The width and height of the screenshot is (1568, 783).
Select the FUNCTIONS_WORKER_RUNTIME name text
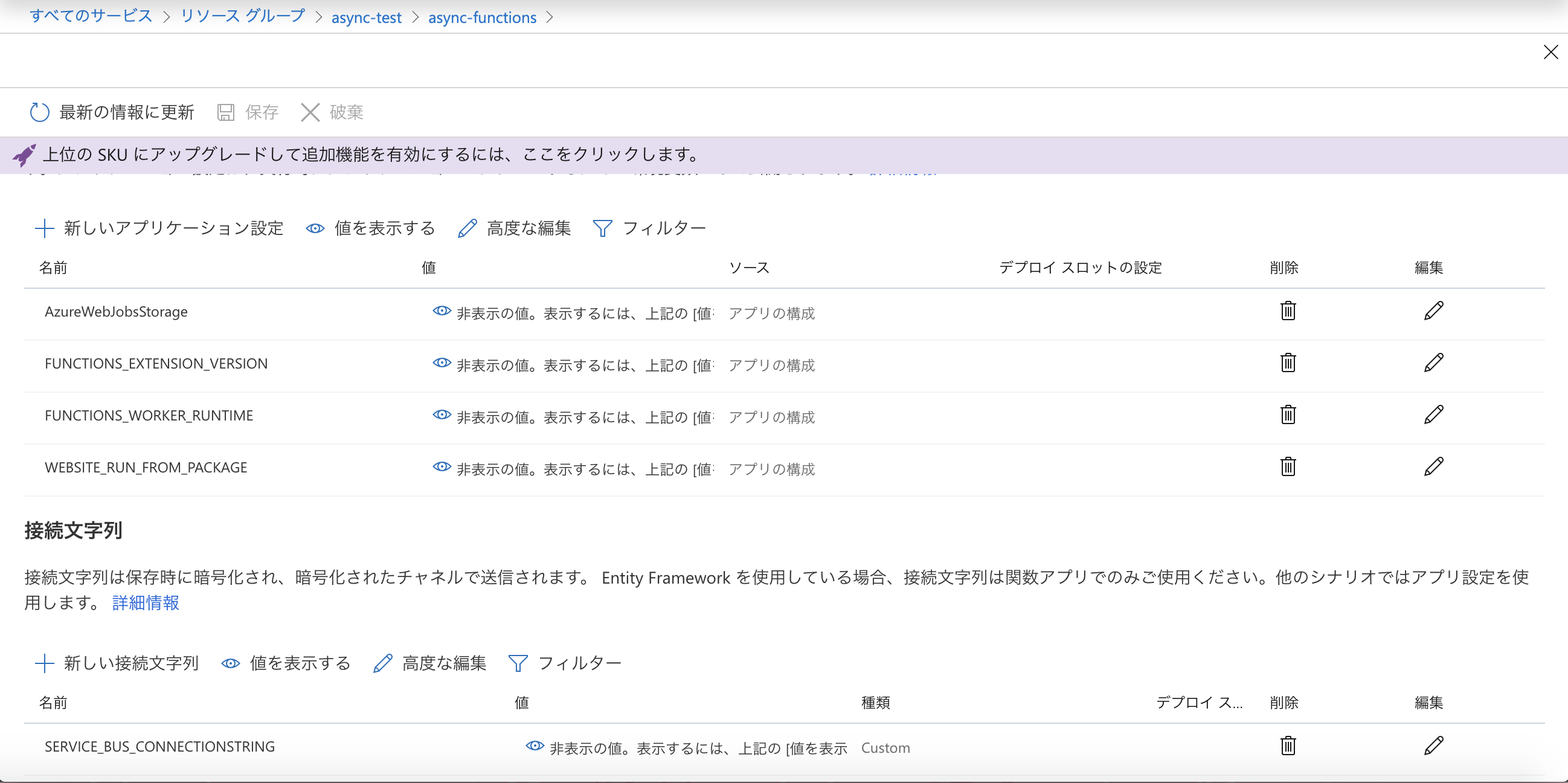point(149,415)
